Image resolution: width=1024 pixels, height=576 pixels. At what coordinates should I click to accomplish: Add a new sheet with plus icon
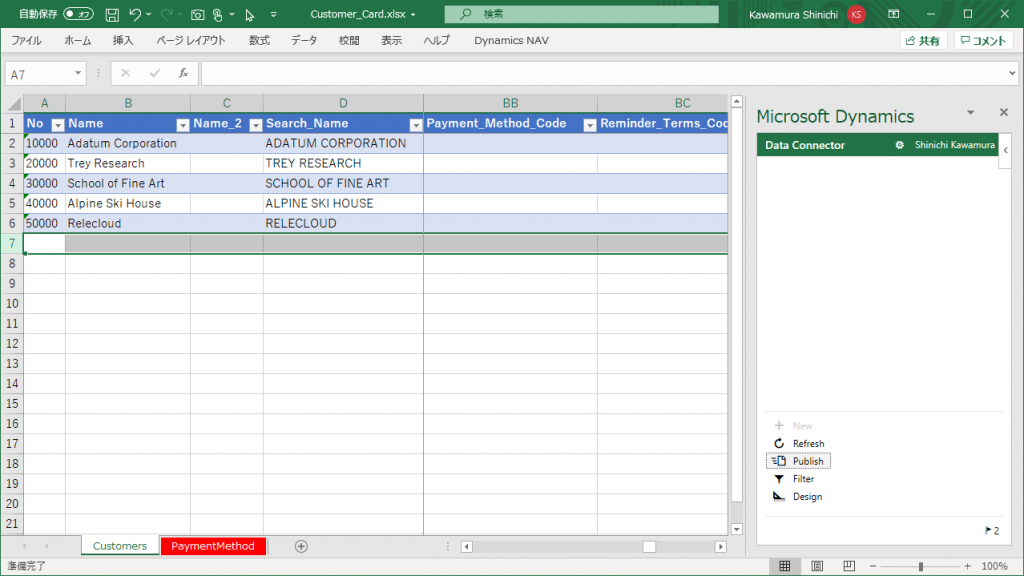(301, 546)
